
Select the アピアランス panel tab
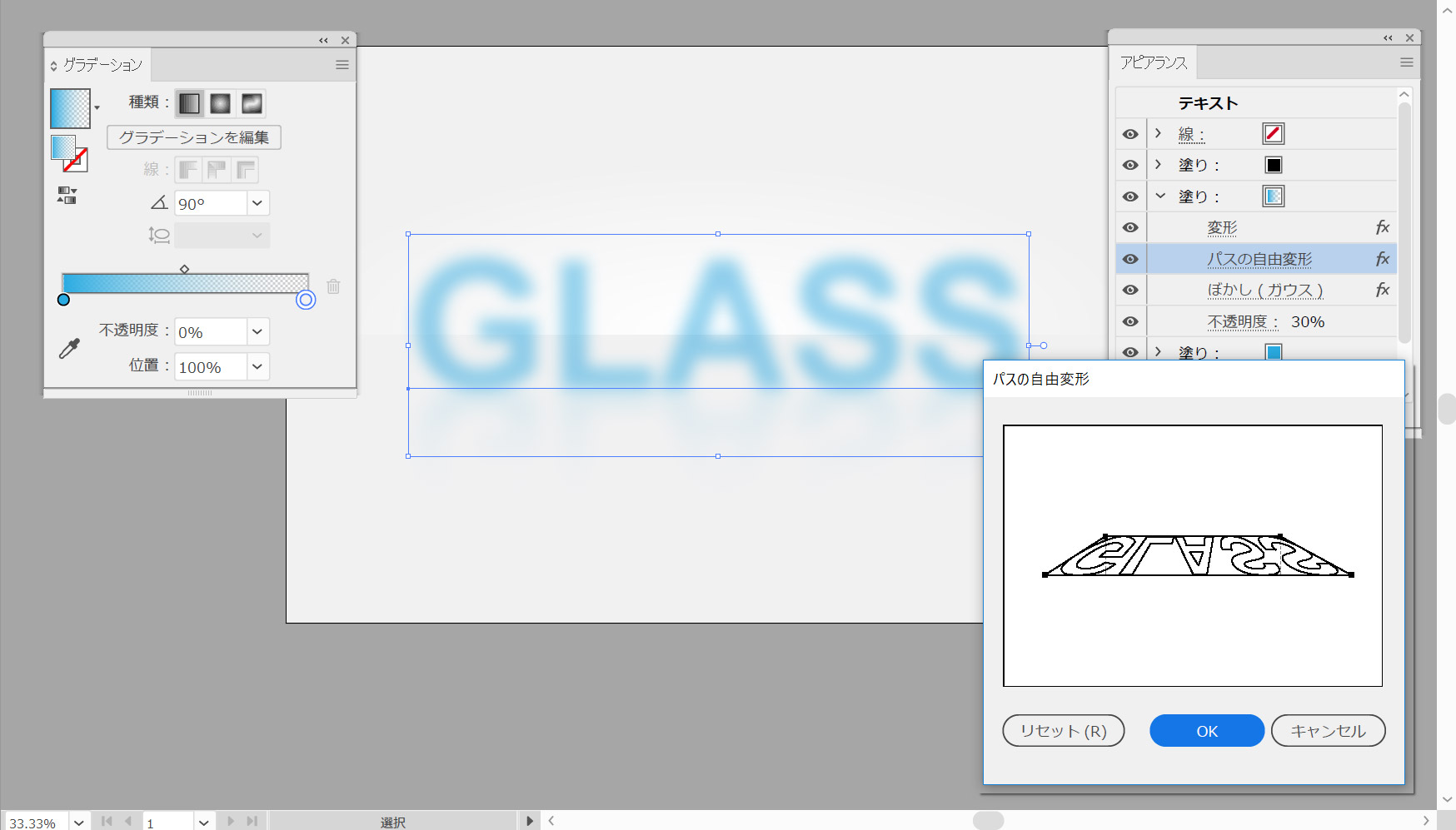click(x=1154, y=62)
